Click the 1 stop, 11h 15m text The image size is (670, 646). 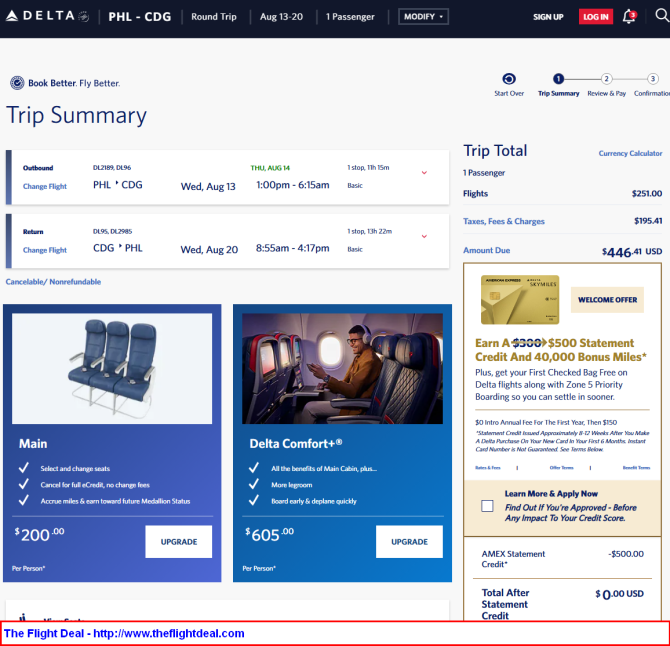pyautogui.click(x=368, y=167)
